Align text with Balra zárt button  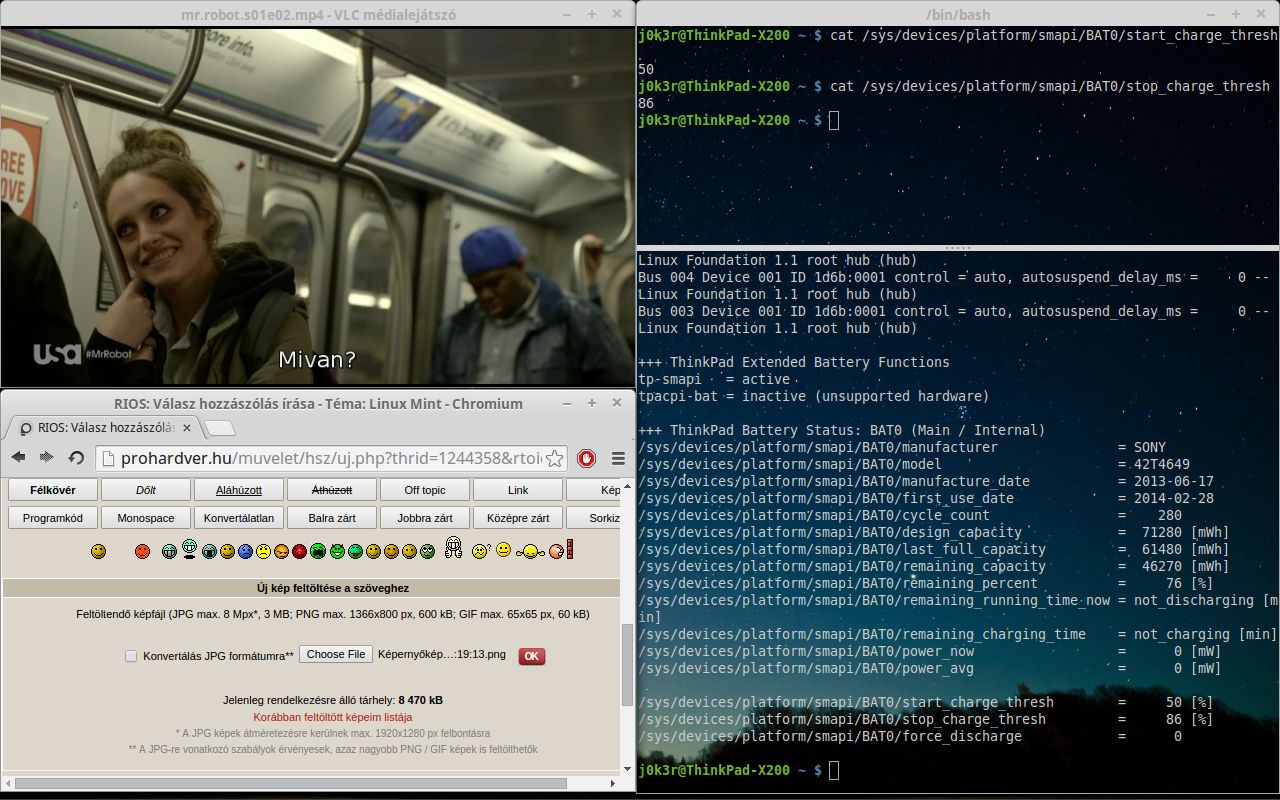point(332,518)
